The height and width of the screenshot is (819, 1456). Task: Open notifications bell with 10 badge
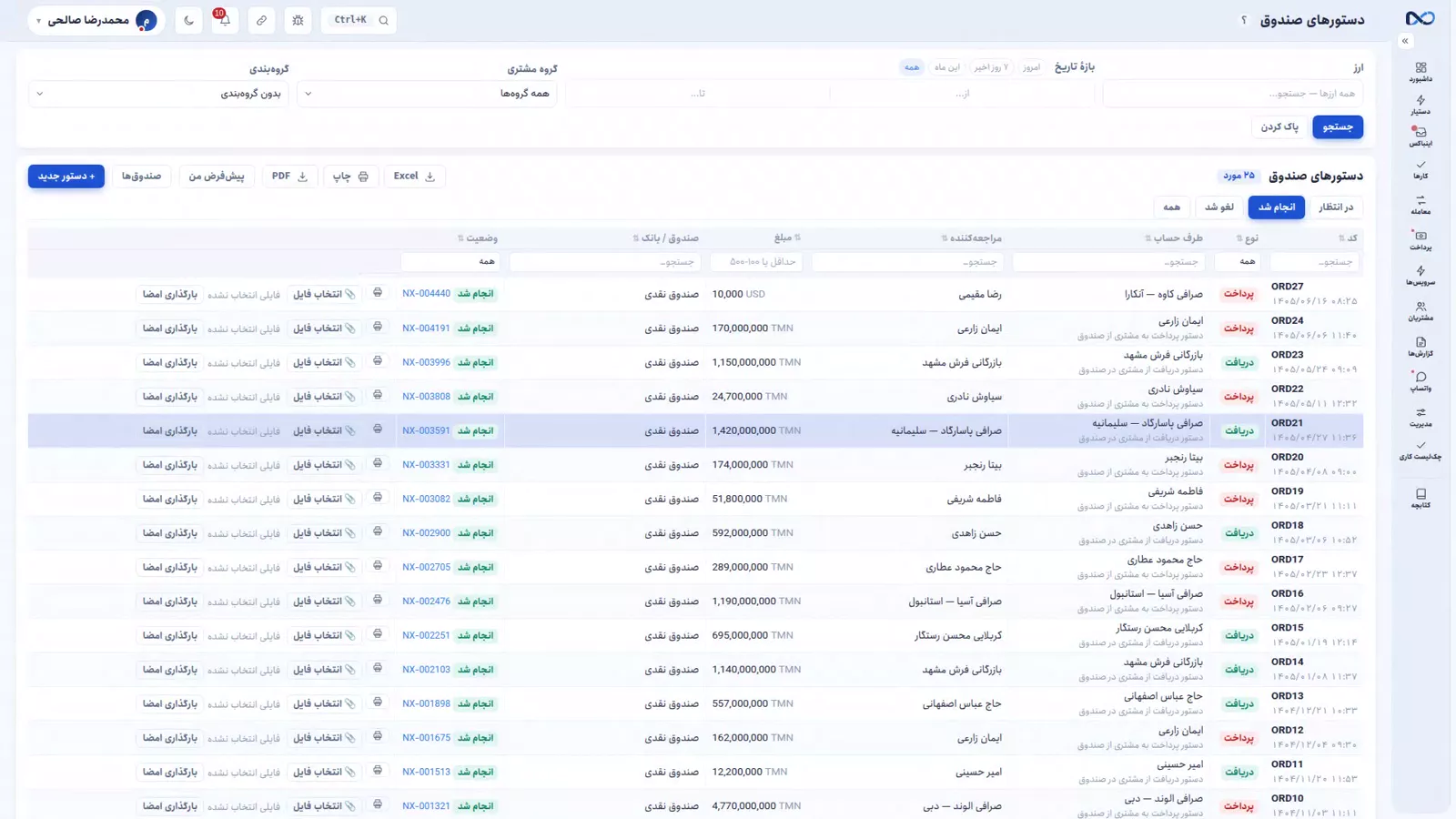click(225, 20)
